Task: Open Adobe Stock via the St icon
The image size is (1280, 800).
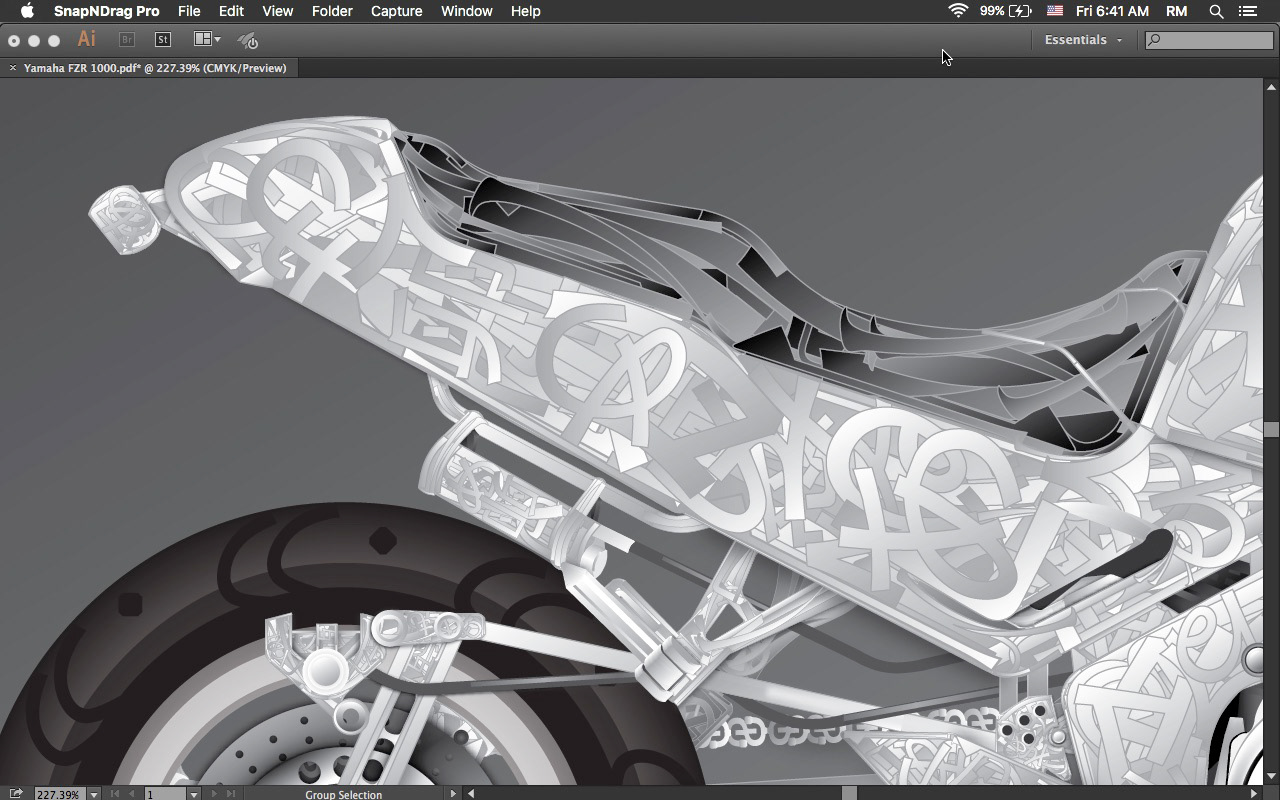Action: tap(163, 40)
